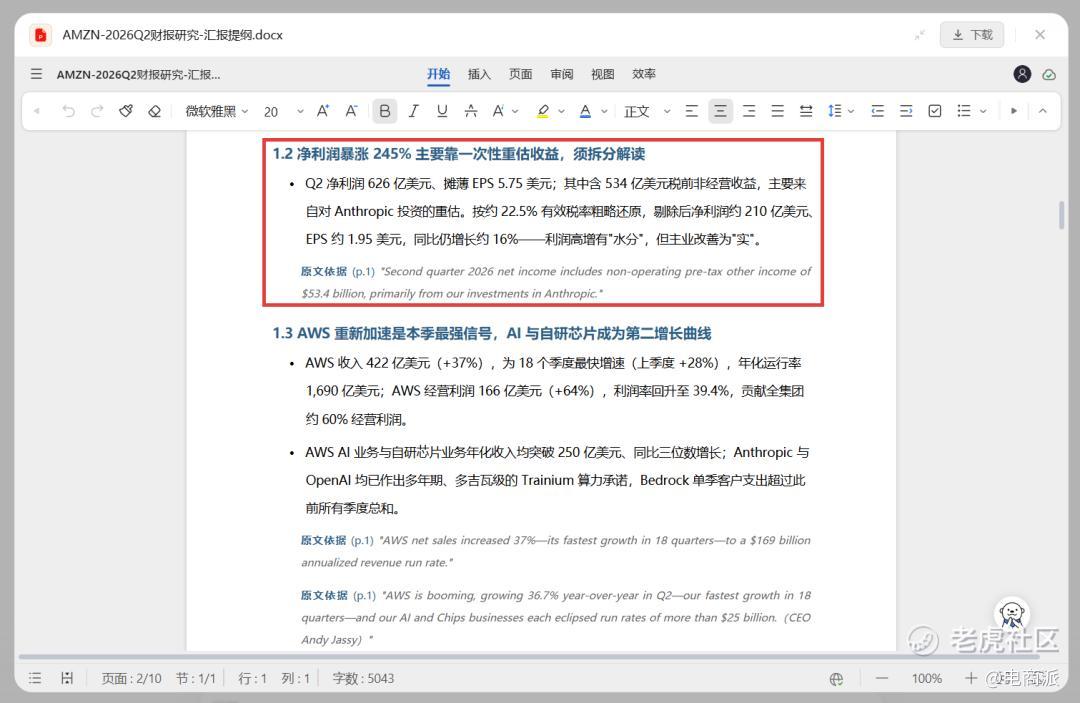Switch to the 开始 tab

click(438, 74)
